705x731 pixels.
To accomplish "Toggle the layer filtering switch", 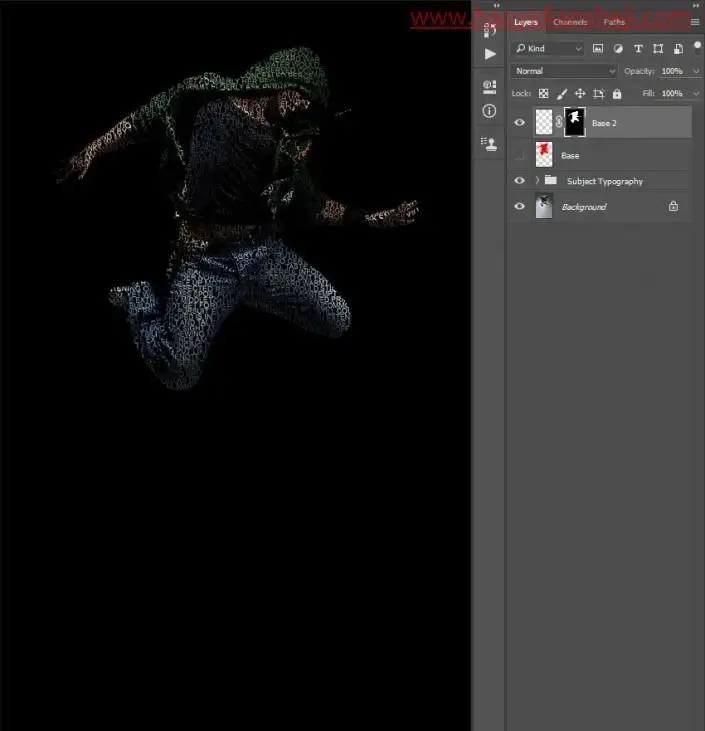I will [x=698, y=48].
